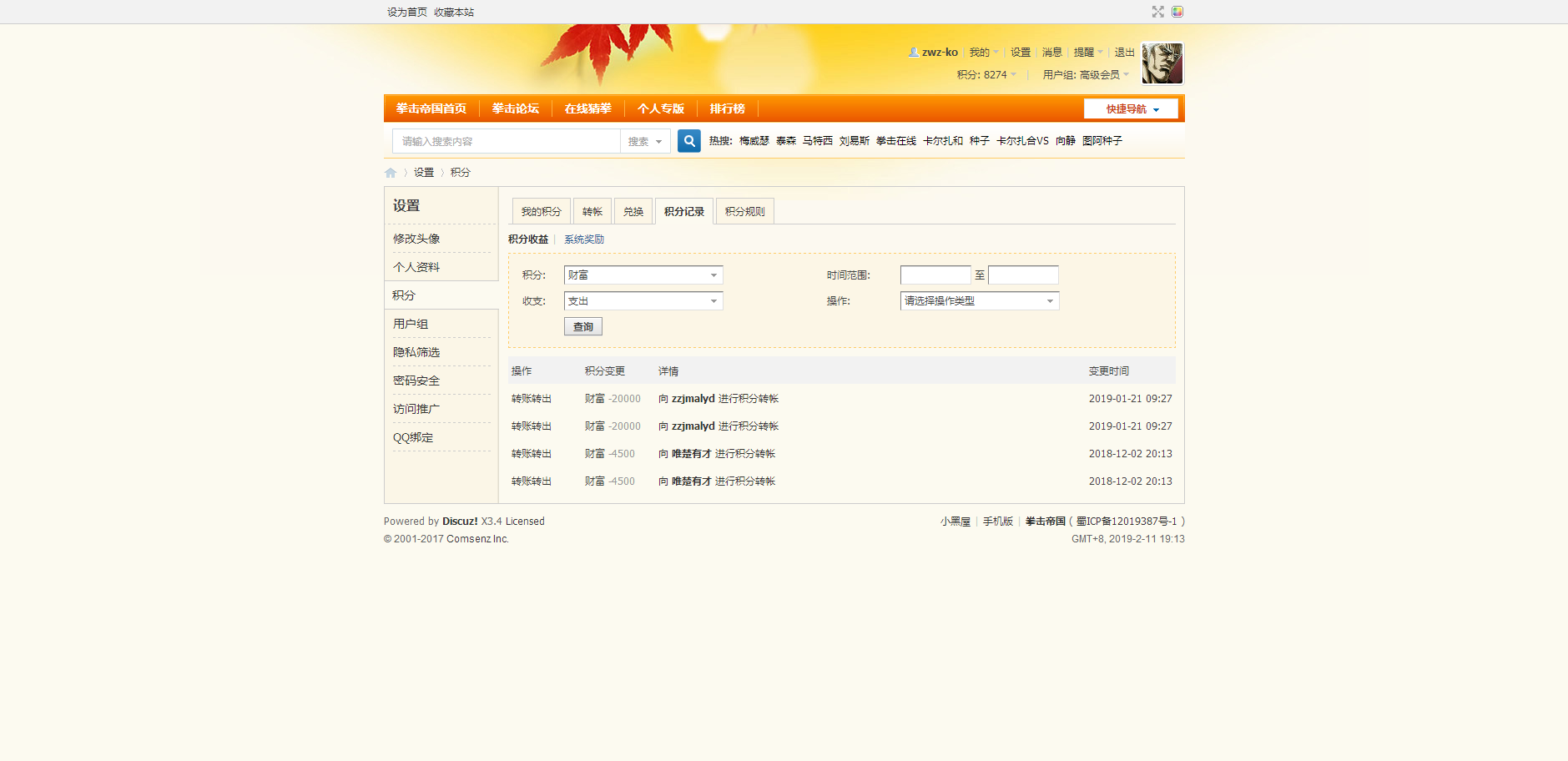Image resolution: width=1568 pixels, height=761 pixels.
Task: Click the 收藏本站 link
Action: pyautogui.click(x=454, y=12)
